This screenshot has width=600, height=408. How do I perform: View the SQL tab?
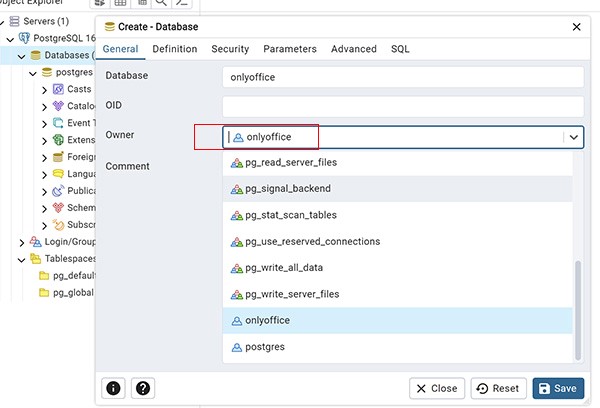(x=400, y=49)
